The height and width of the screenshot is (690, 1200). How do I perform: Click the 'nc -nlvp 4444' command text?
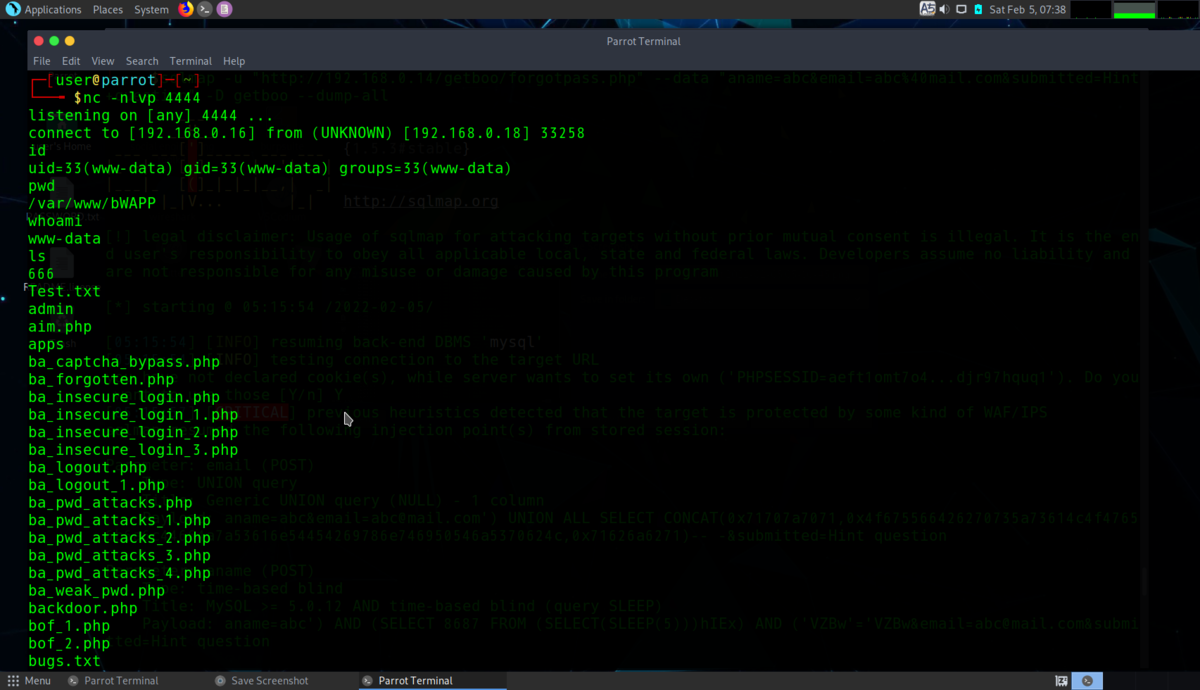(x=142, y=98)
